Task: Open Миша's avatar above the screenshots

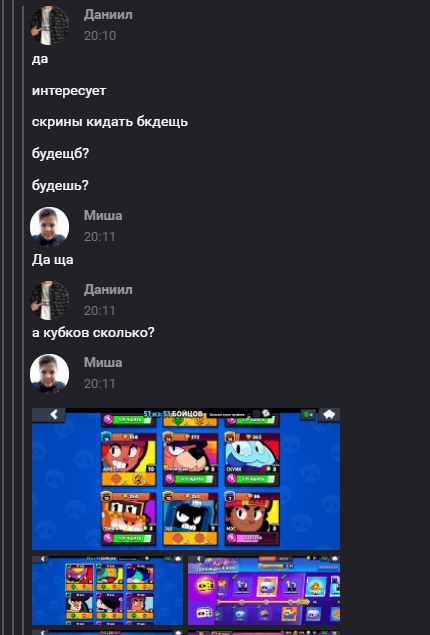Action: point(49,373)
